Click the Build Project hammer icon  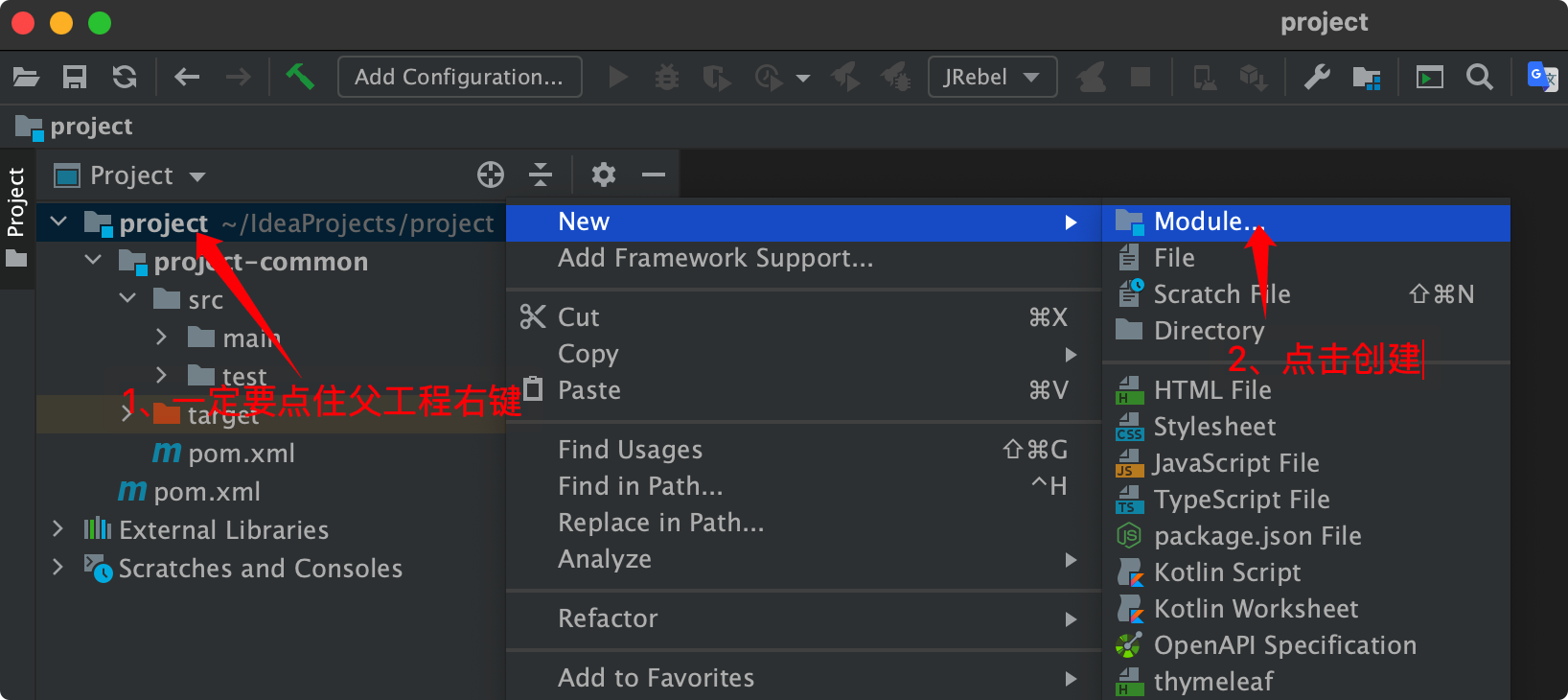coord(300,77)
